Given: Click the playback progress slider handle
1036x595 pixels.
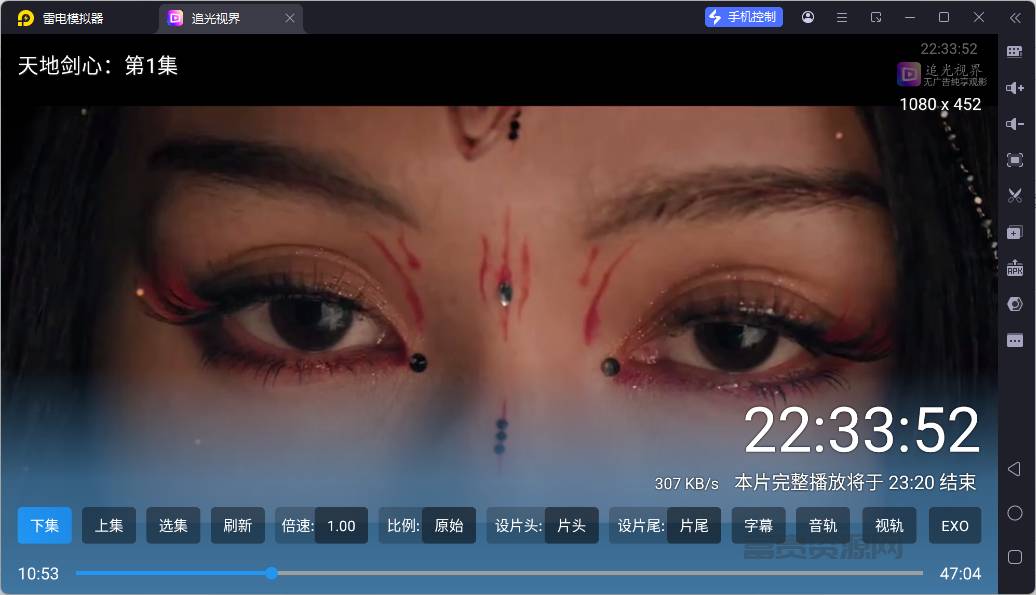Looking at the screenshot, I should point(272,573).
